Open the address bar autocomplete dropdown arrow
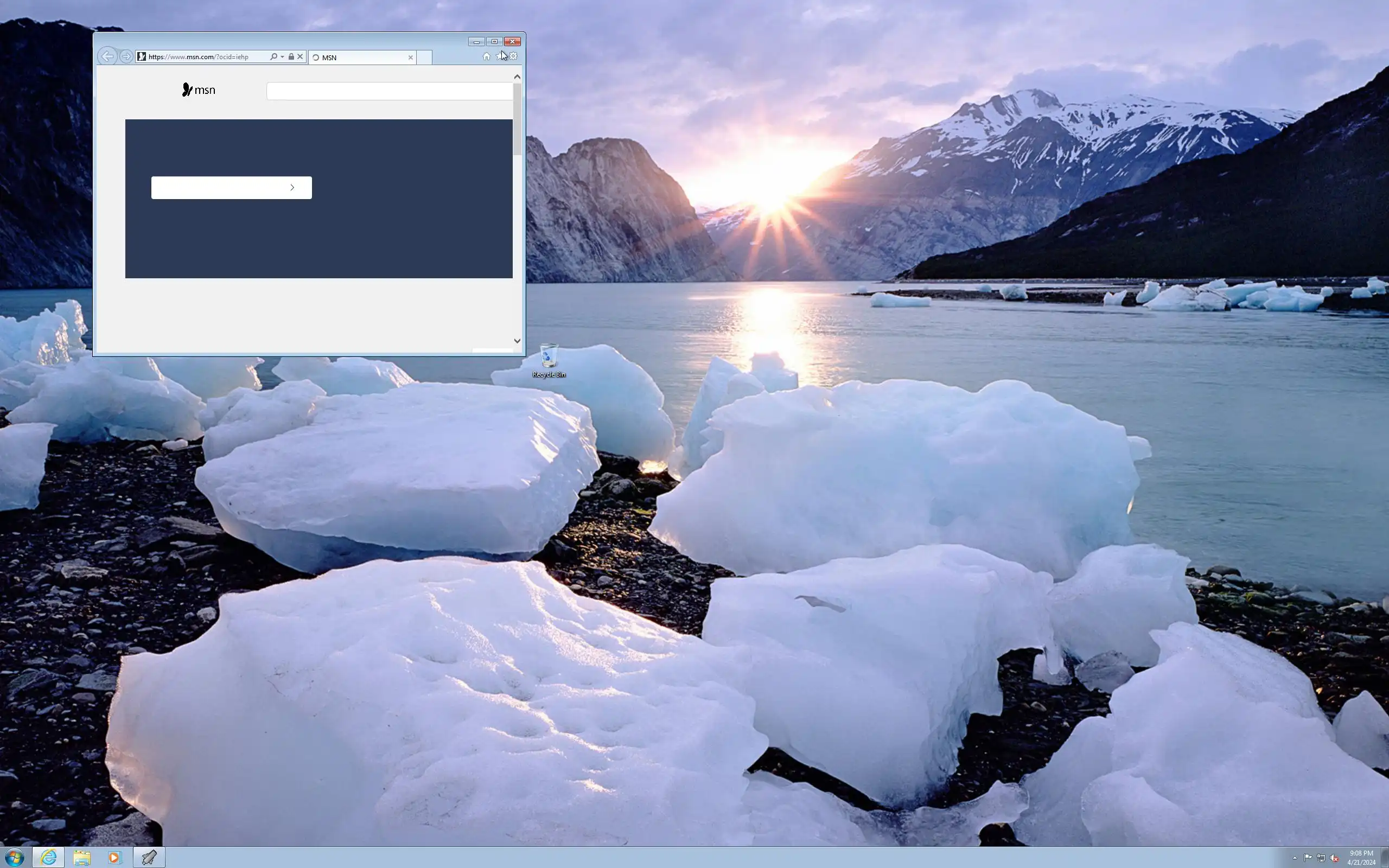Image resolution: width=1389 pixels, height=868 pixels. 282,57
